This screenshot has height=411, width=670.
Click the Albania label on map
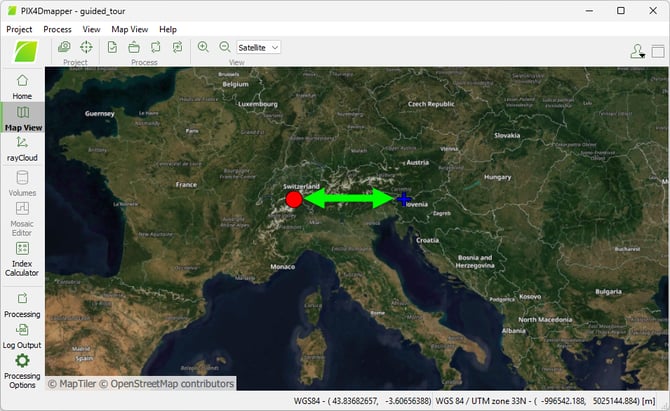[514, 331]
